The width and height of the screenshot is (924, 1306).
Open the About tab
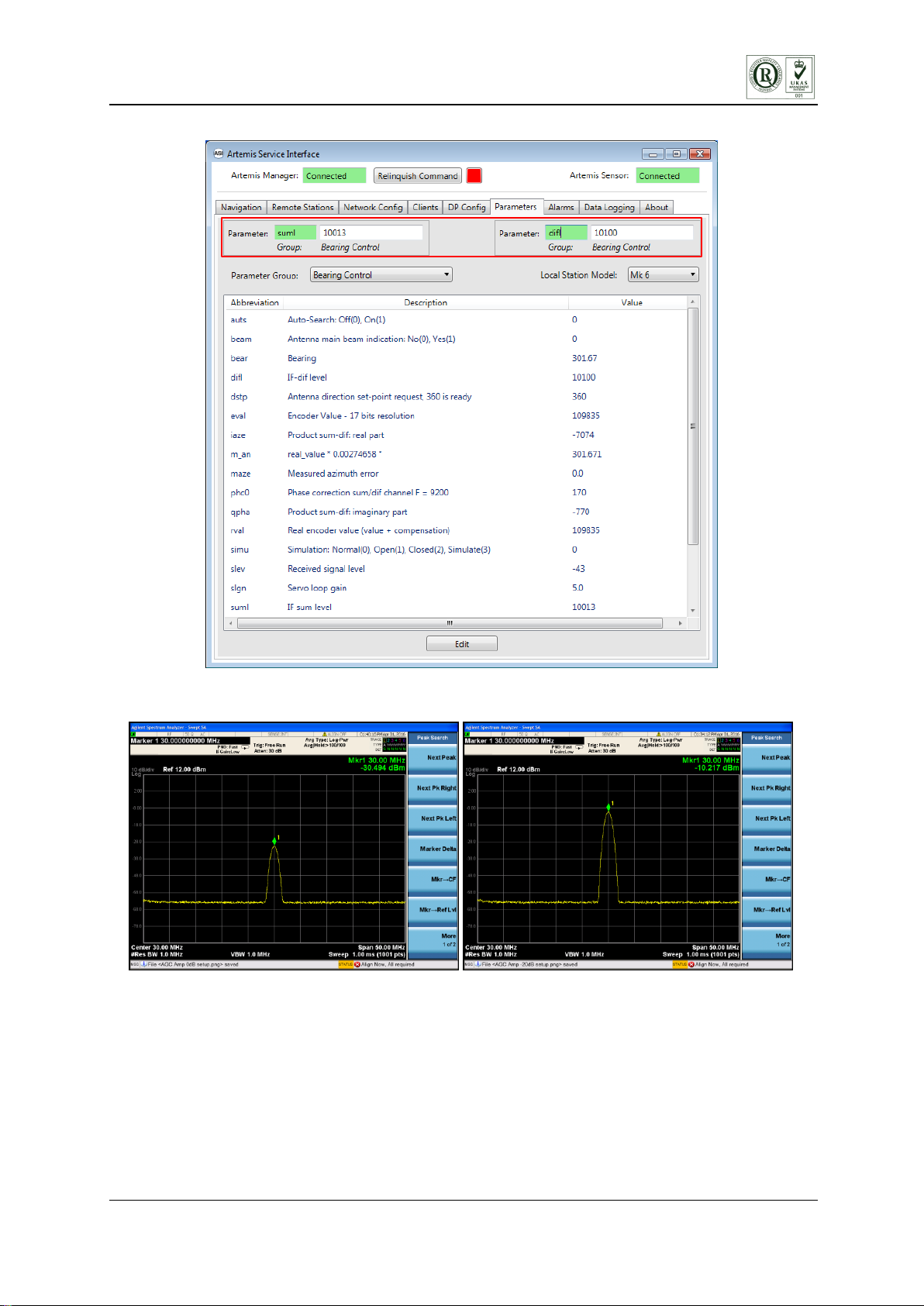657,208
